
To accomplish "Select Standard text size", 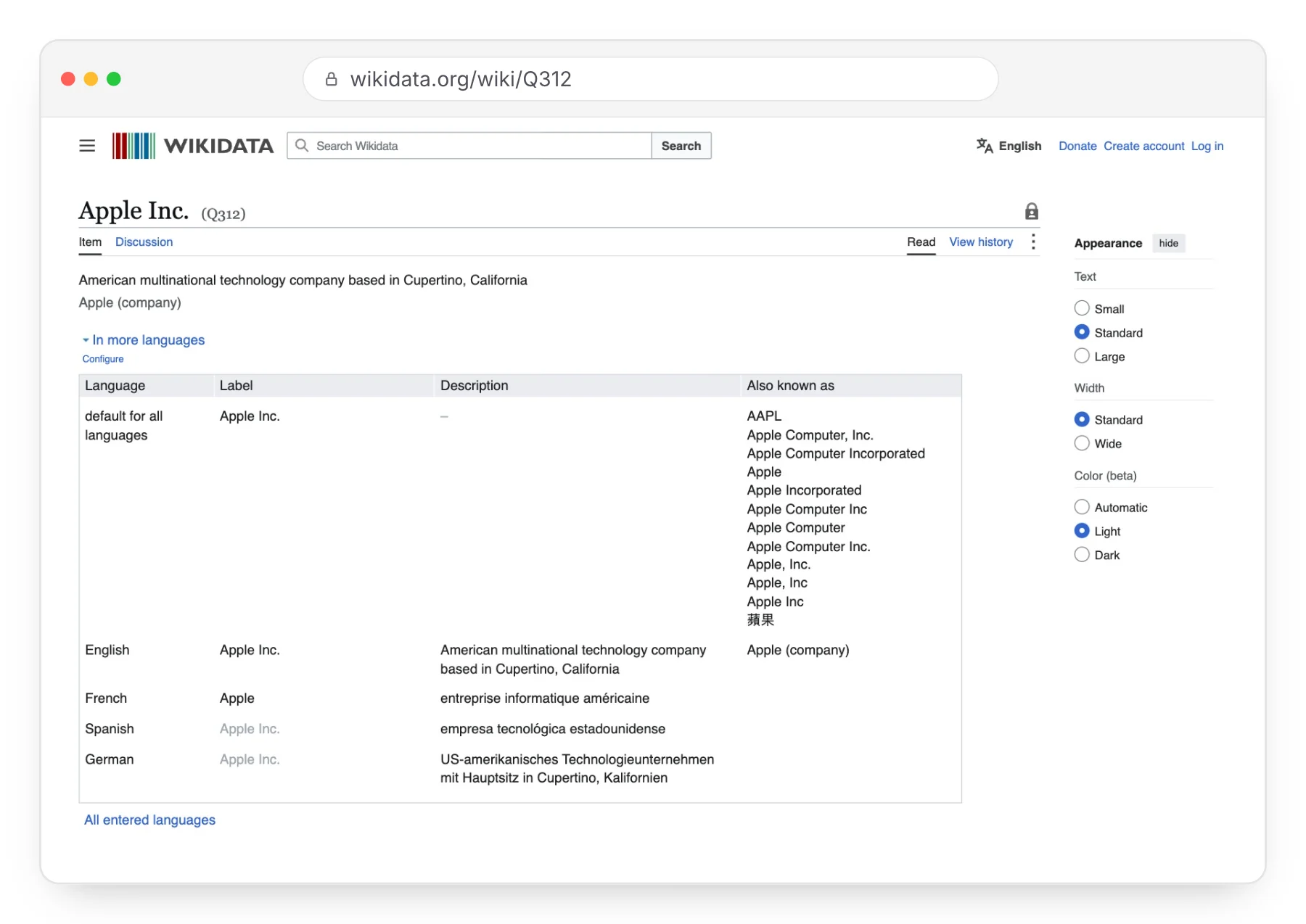I will coord(1081,332).
